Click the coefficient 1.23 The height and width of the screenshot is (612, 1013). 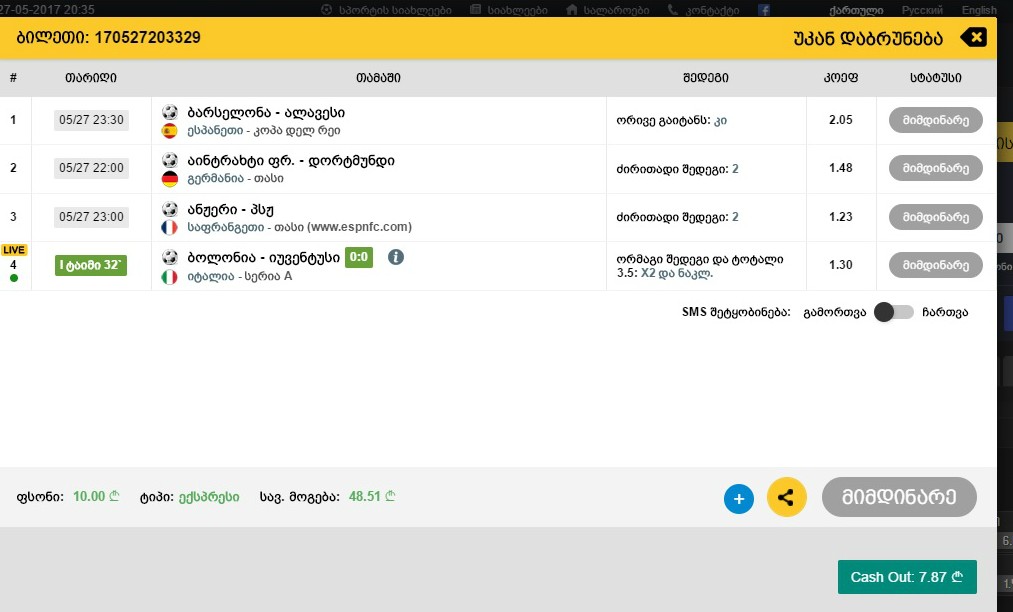point(841,217)
